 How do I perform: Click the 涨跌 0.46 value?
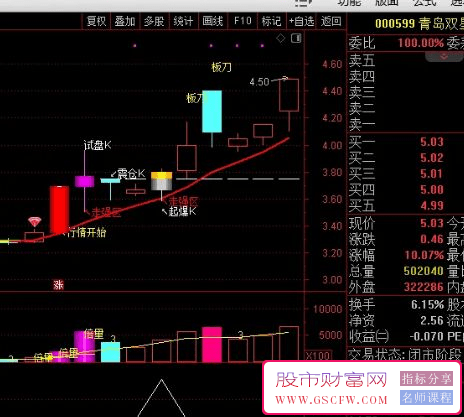432,239
